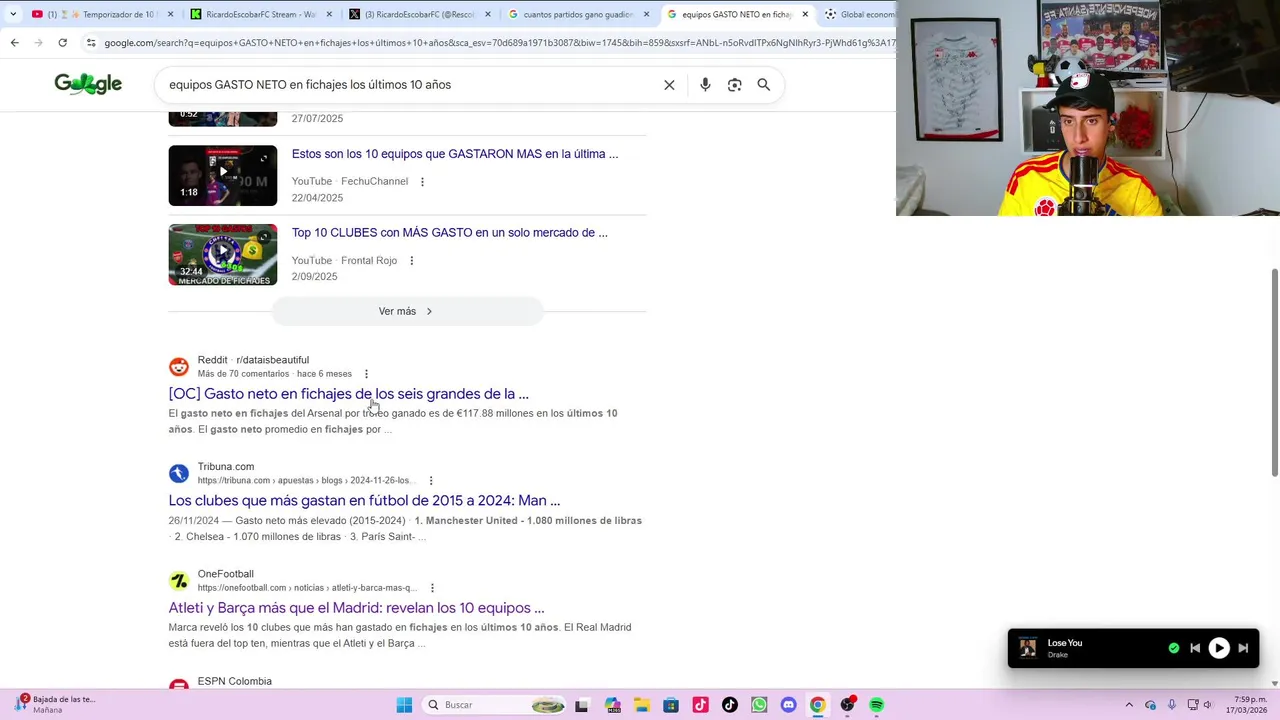Open more options for Frontal Rojo video
This screenshot has width=1280, height=720.
tap(411, 261)
